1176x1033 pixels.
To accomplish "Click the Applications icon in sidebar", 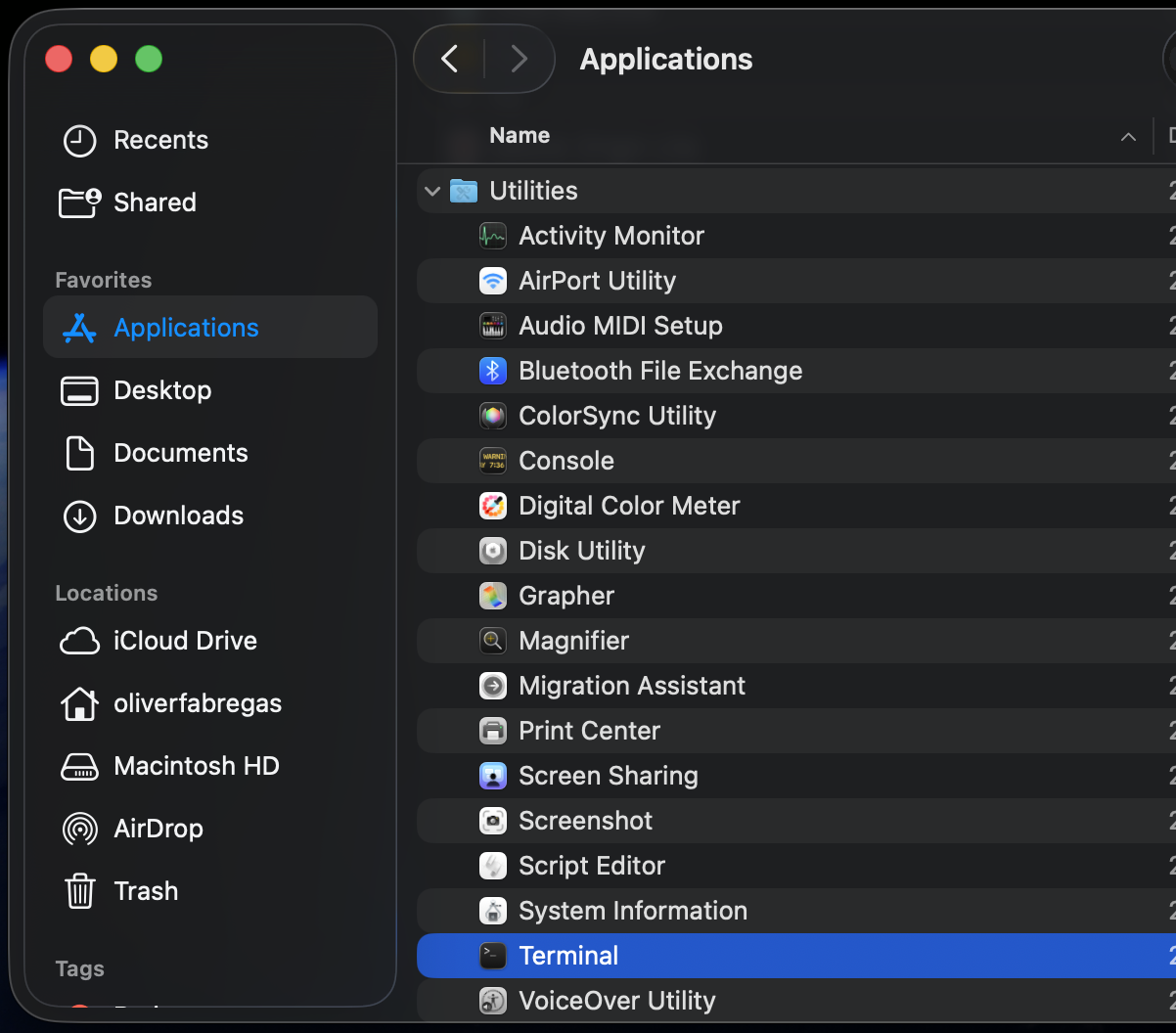I will point(79,328).
